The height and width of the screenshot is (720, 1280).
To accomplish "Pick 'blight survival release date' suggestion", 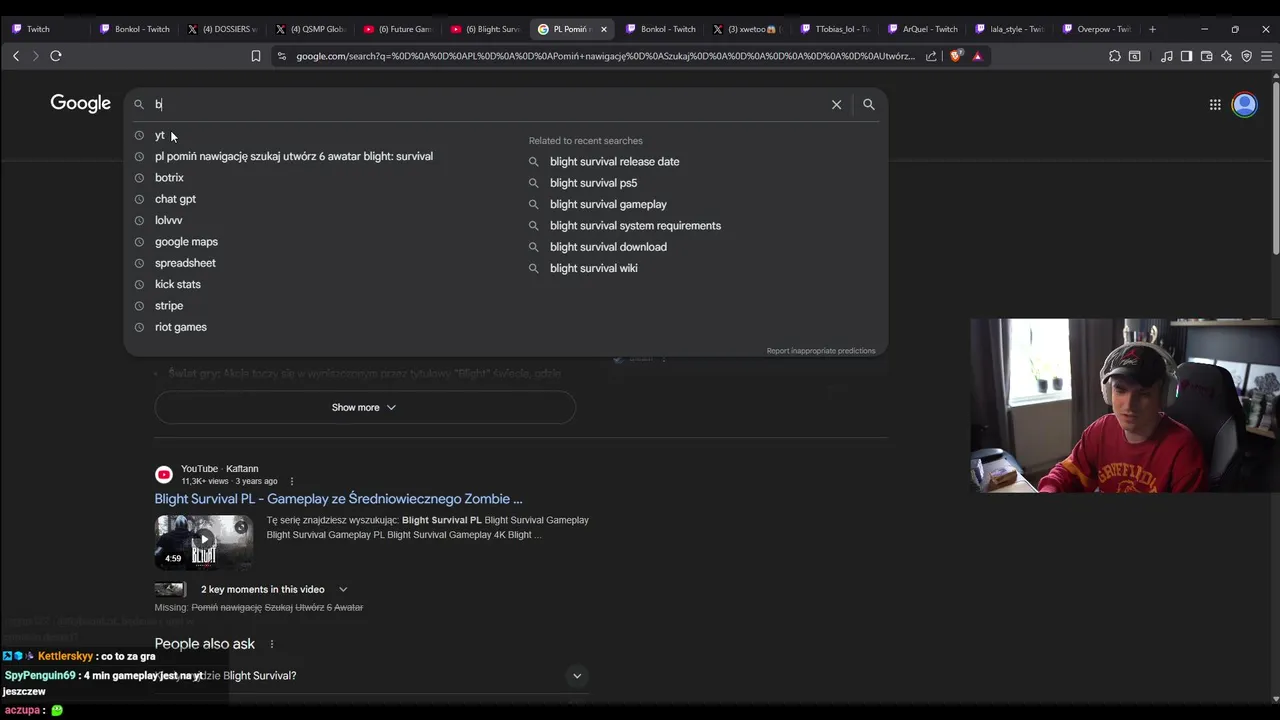I will [614, 162].
